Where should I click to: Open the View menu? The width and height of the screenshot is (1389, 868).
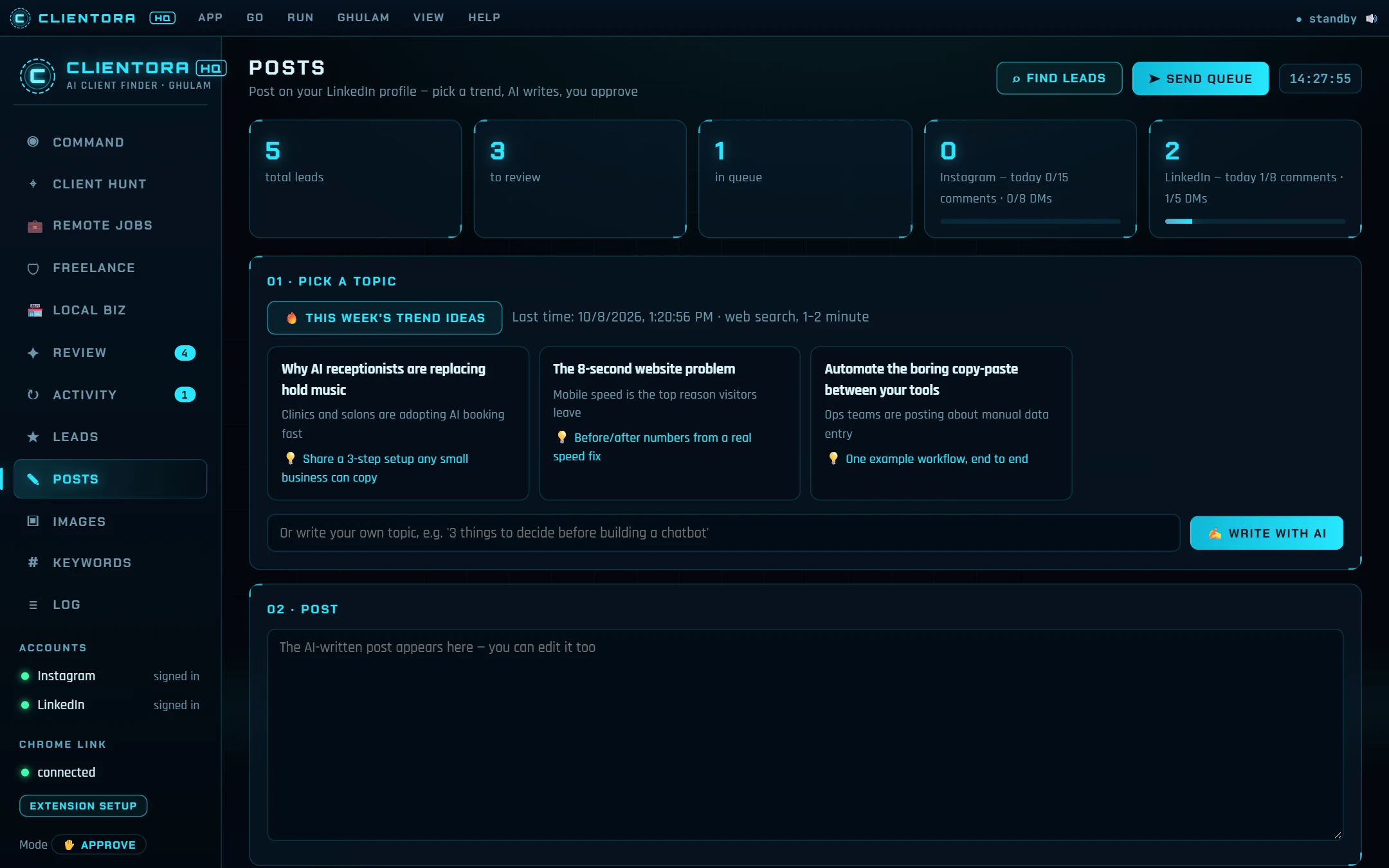428,17
